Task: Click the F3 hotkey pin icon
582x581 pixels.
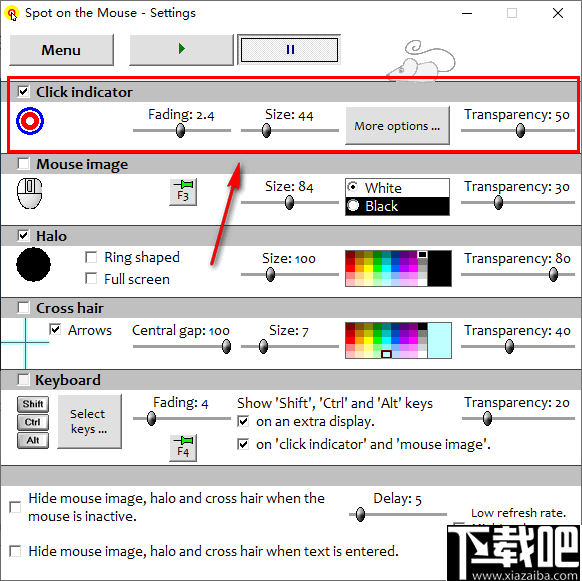Action: 183,192
